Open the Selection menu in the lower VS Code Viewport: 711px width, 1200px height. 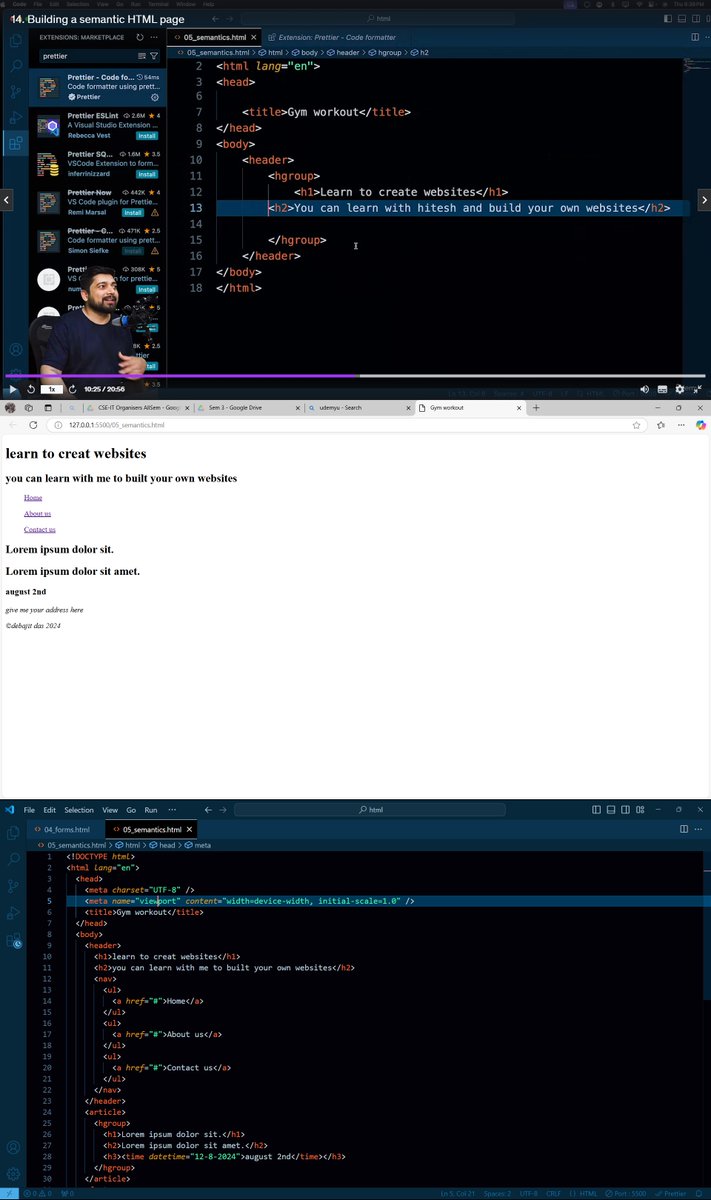(x=79, y=810)
